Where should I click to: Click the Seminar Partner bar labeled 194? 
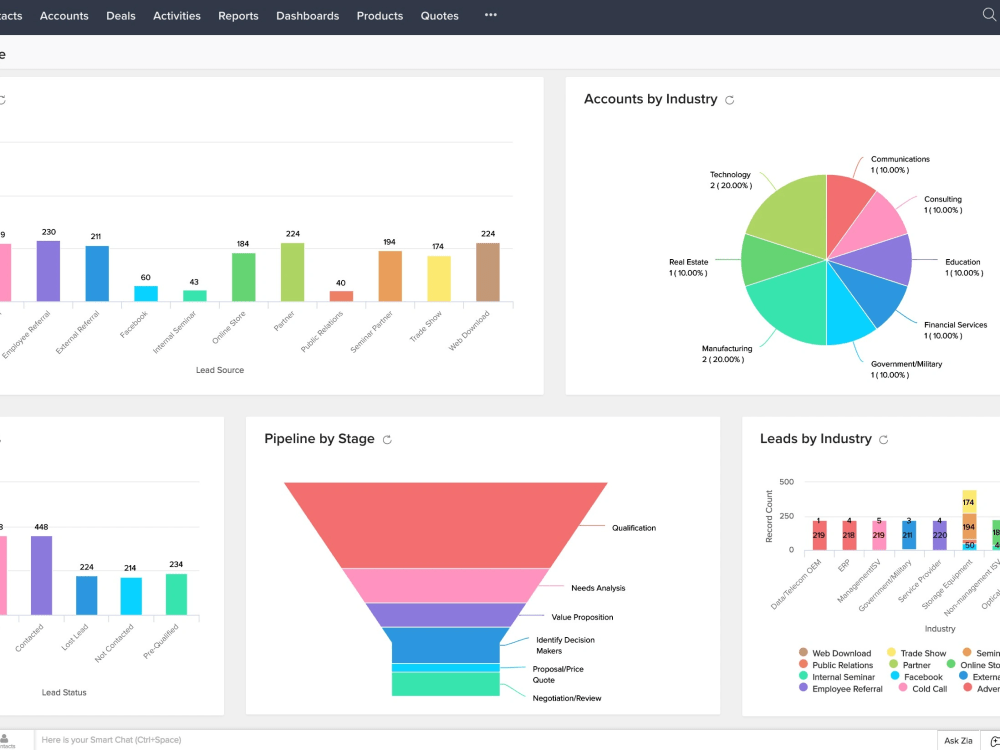coord(390,276)
